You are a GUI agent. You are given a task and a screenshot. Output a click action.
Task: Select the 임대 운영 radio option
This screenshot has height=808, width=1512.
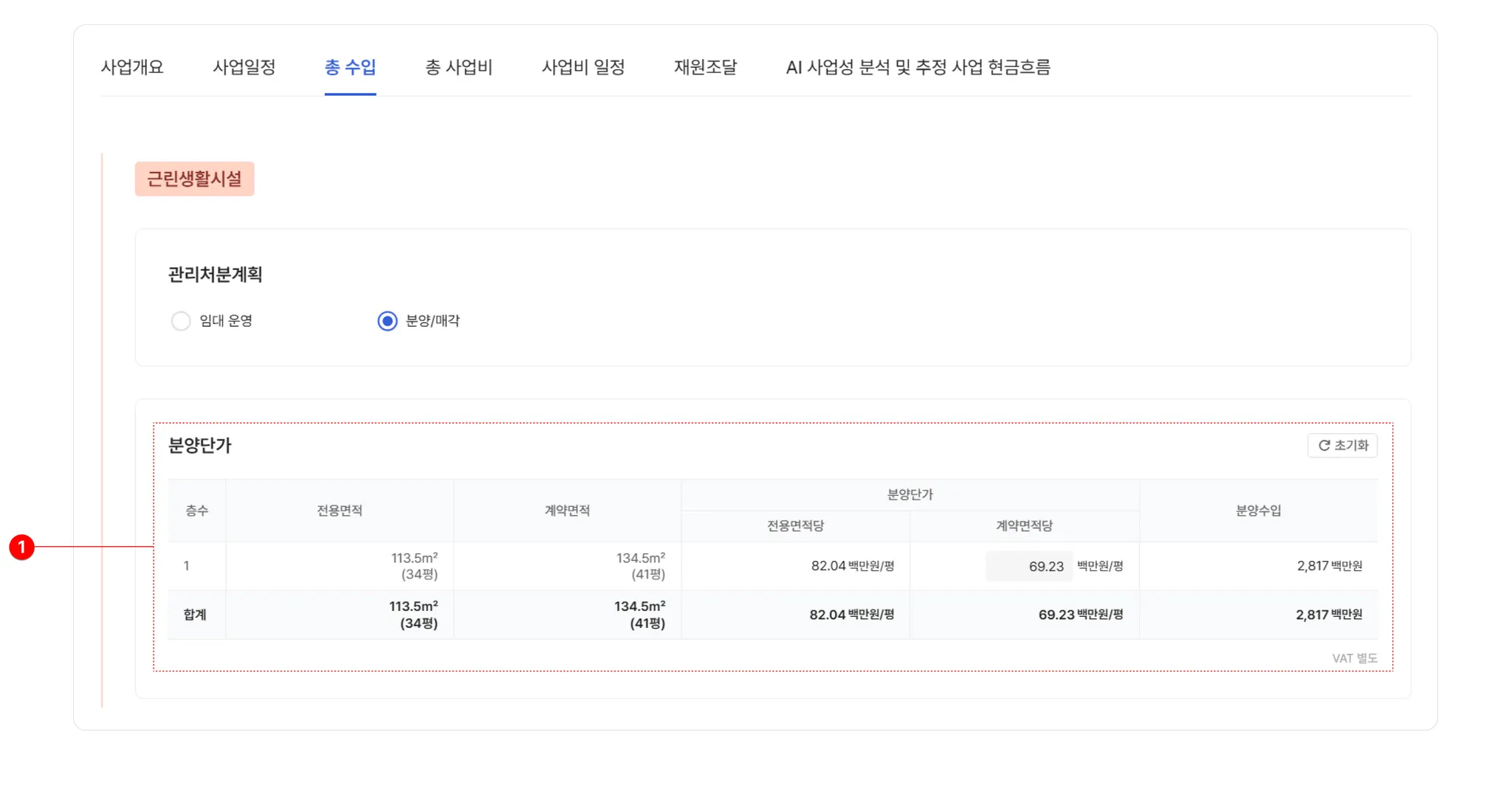click(x=181, y=321)
